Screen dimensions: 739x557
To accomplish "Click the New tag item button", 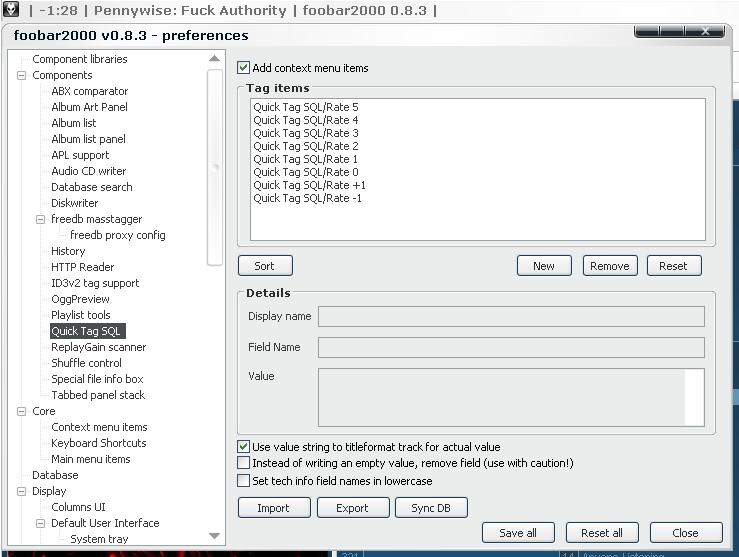I will 543,266.
